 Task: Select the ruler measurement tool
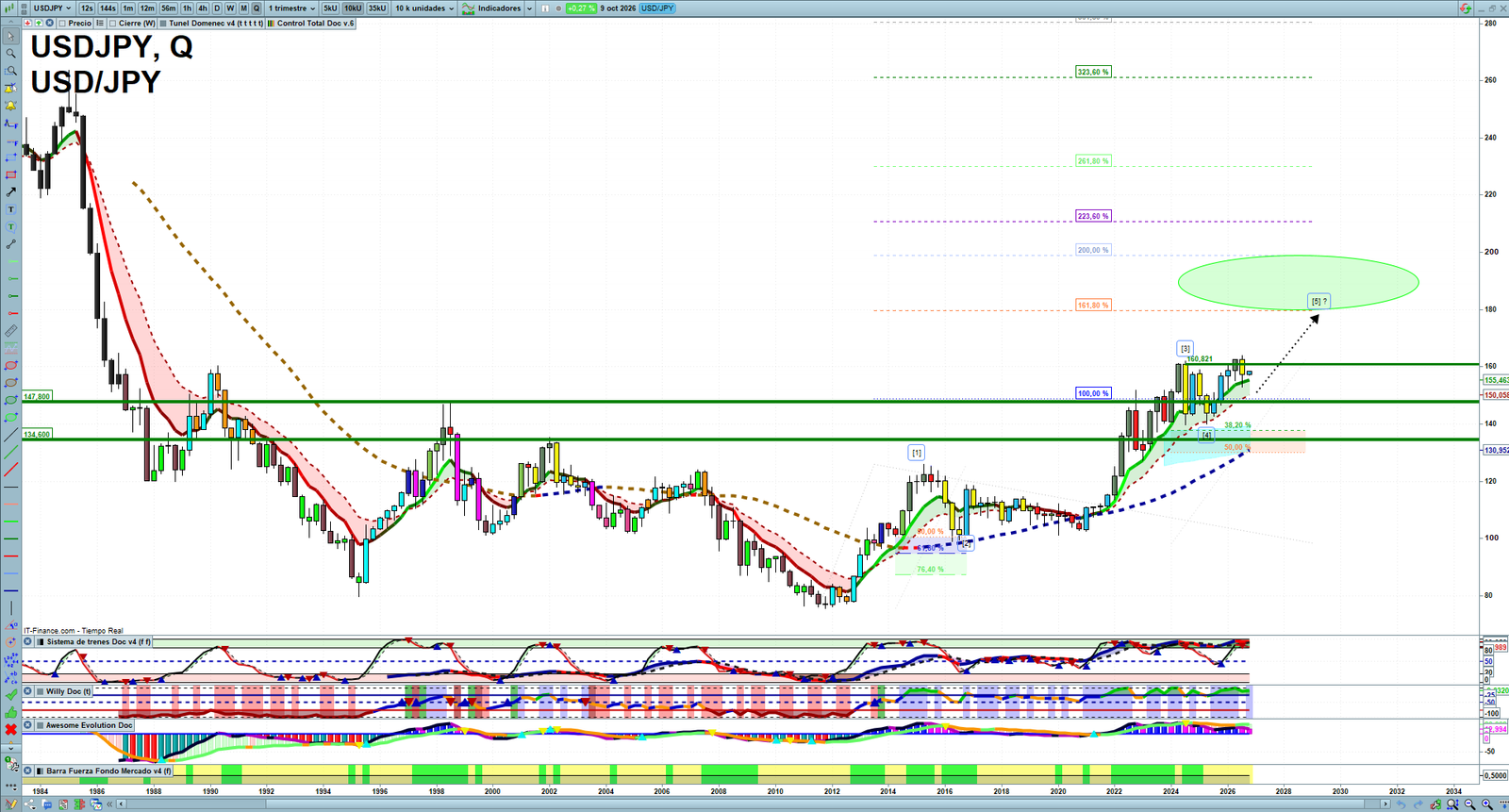click(x=10, y=331)
